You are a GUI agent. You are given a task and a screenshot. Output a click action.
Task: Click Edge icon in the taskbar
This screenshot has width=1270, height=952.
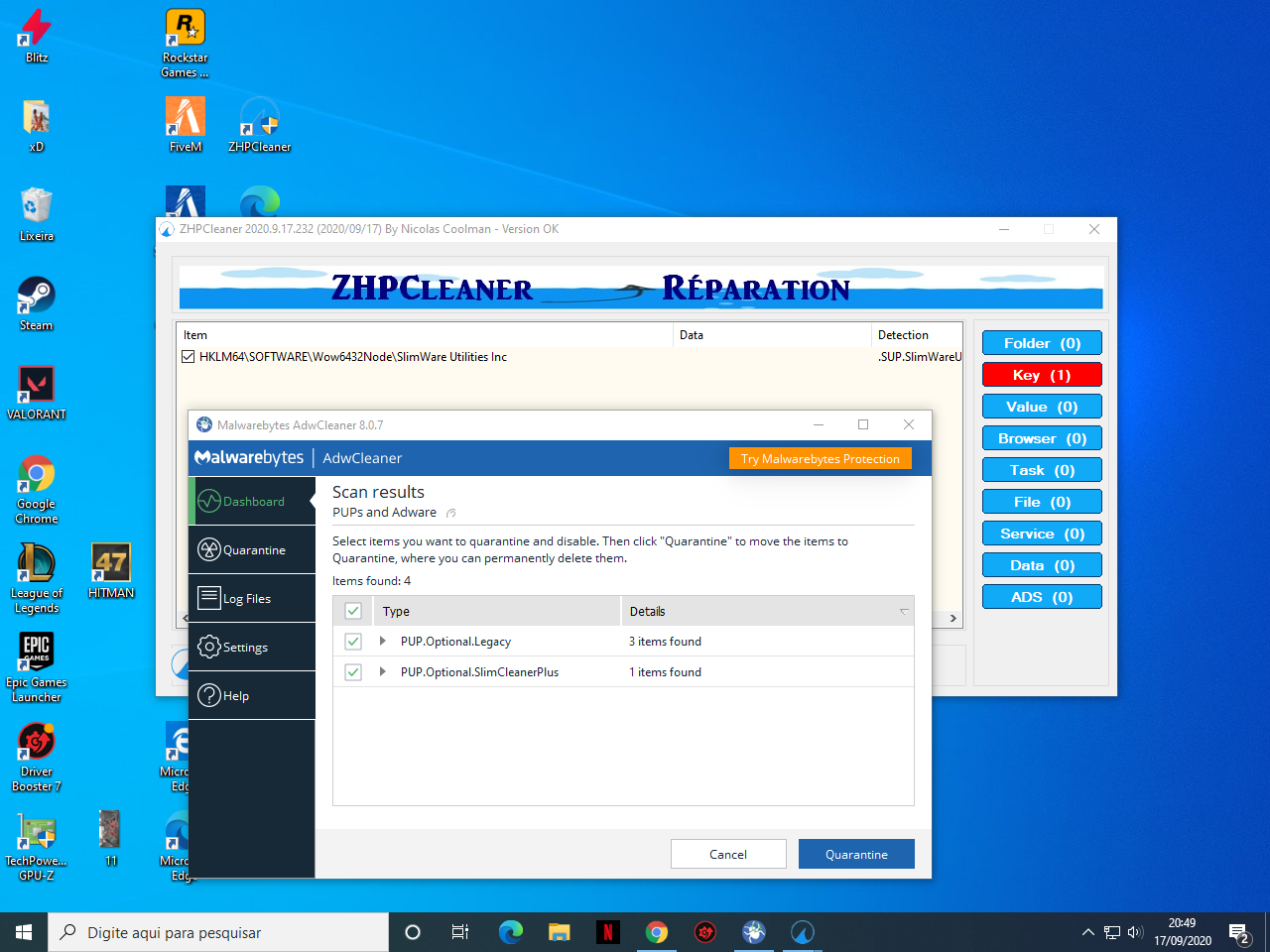[x=510, y=932]
